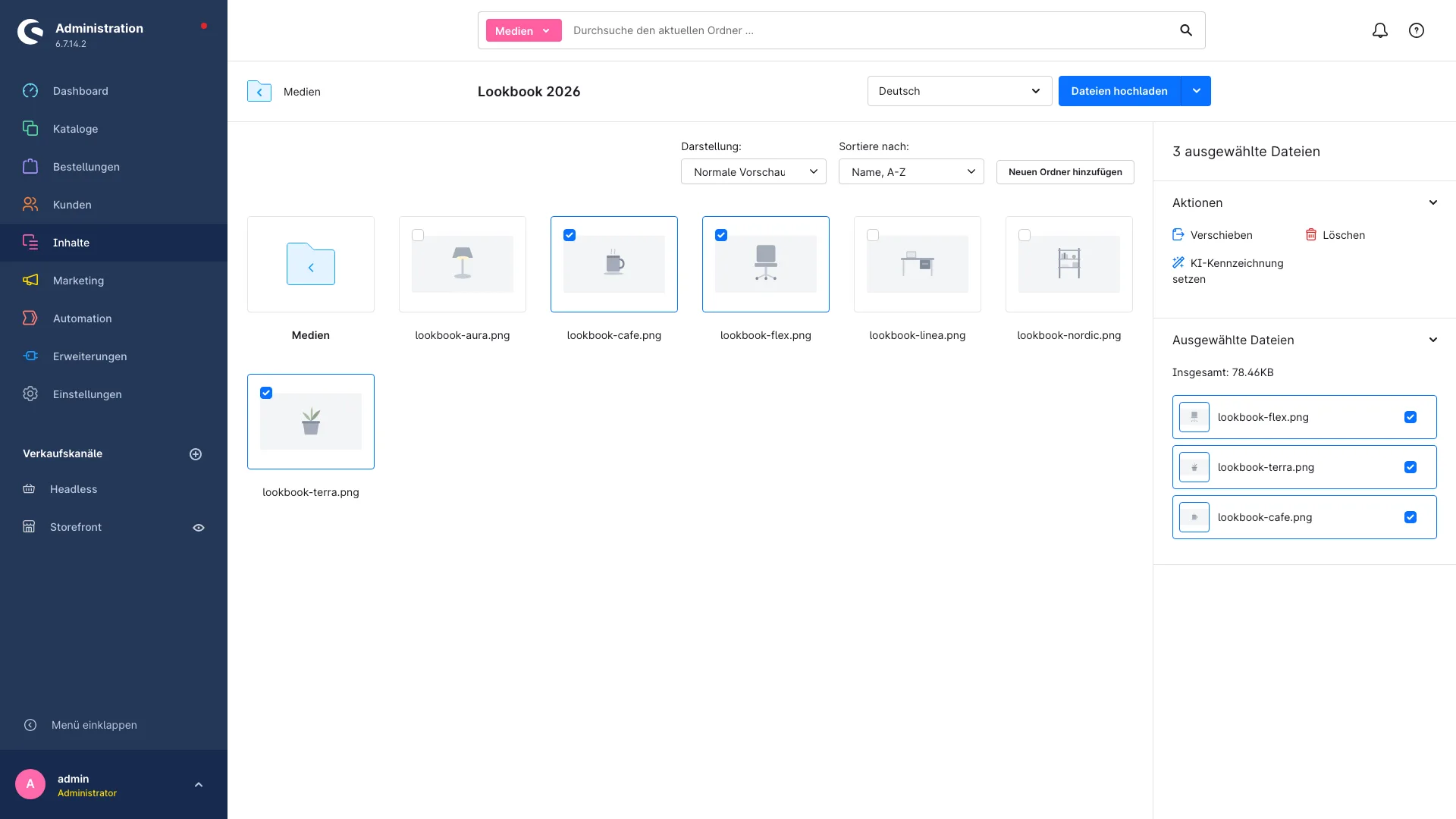The width and height of the screenshot is (1456, 819).
Task: Uncheck lookbook-flex.png tile checkbox
Action: (x=721, y=235)
